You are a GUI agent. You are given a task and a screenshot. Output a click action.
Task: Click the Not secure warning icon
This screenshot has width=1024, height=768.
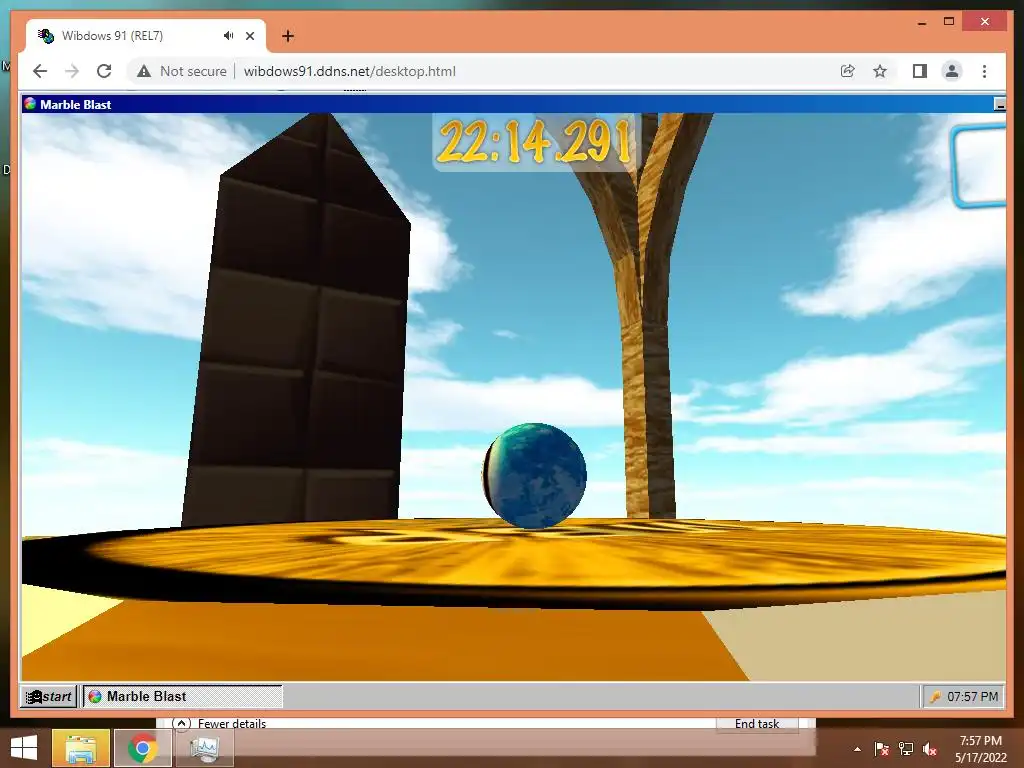click(x=144, y=71)
